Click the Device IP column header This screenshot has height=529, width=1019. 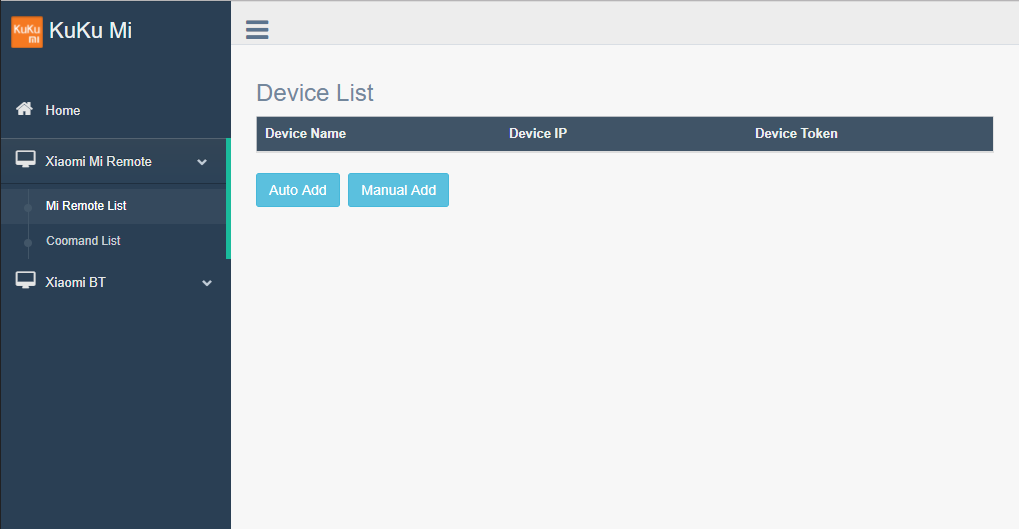click(537, 133)
